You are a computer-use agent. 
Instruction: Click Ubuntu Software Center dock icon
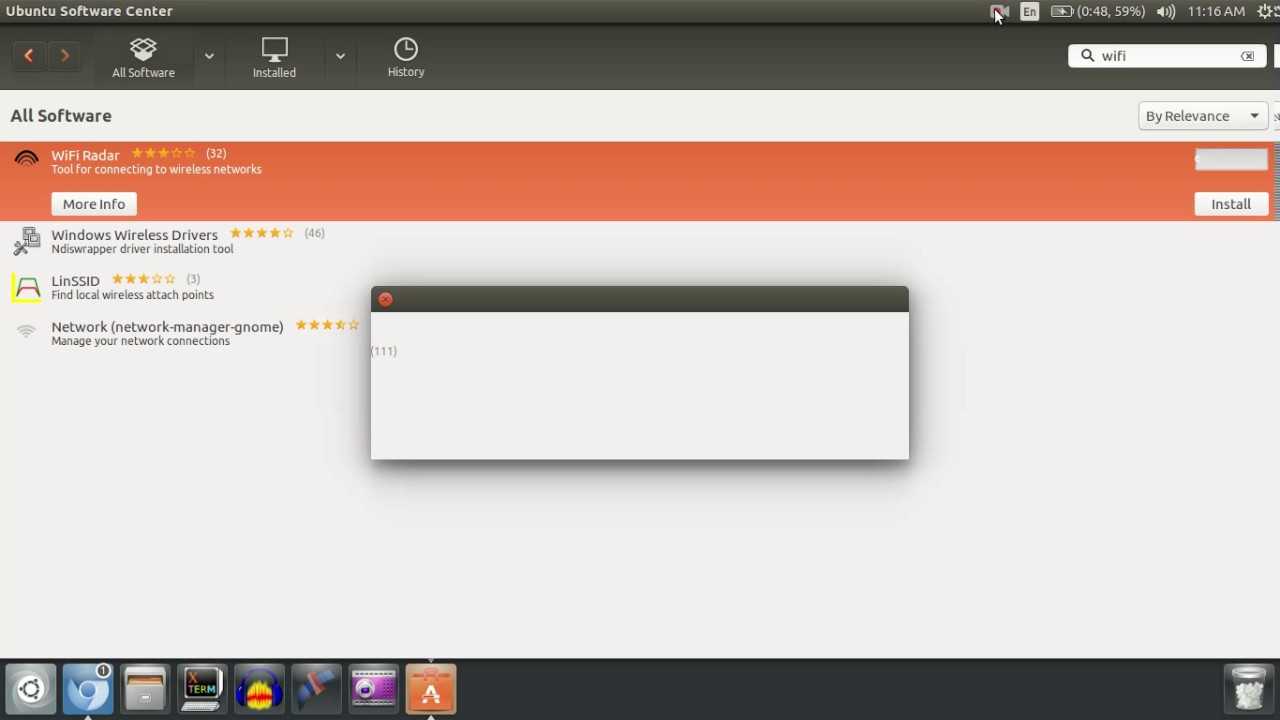(431, 689)
